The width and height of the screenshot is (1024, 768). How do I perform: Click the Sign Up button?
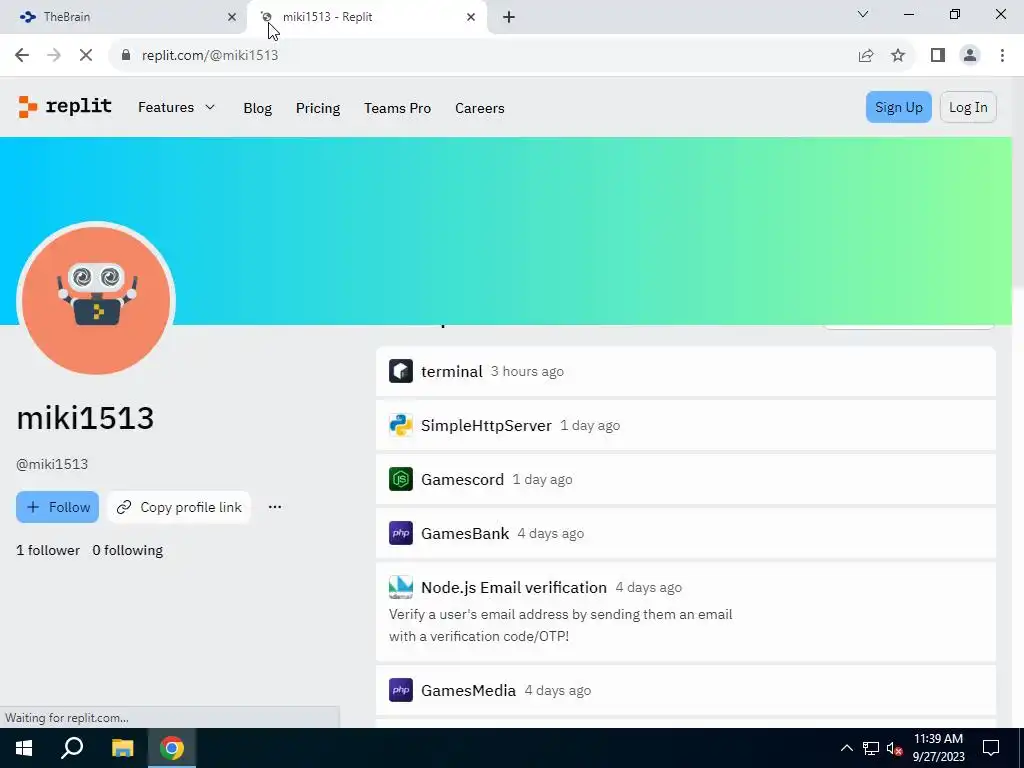coord(899,107)
